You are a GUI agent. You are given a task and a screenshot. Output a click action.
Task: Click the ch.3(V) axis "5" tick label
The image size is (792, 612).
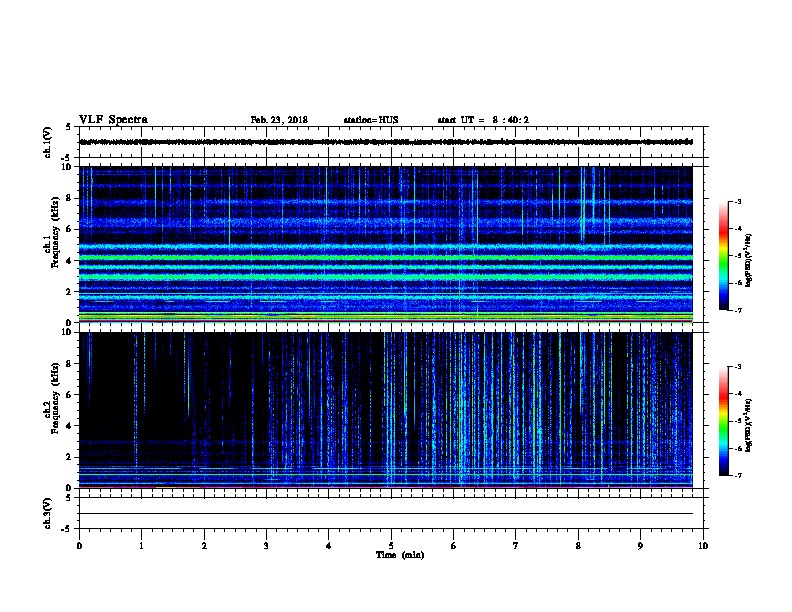(69, 498)
